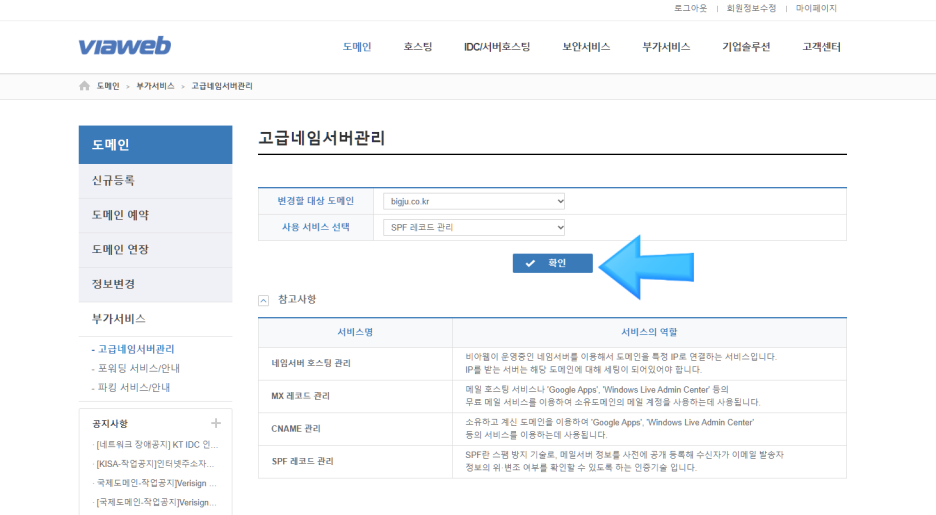Open the 변경할 대상 도메인 dropdown
936x515 pixels.
click(x=474, y=201)
